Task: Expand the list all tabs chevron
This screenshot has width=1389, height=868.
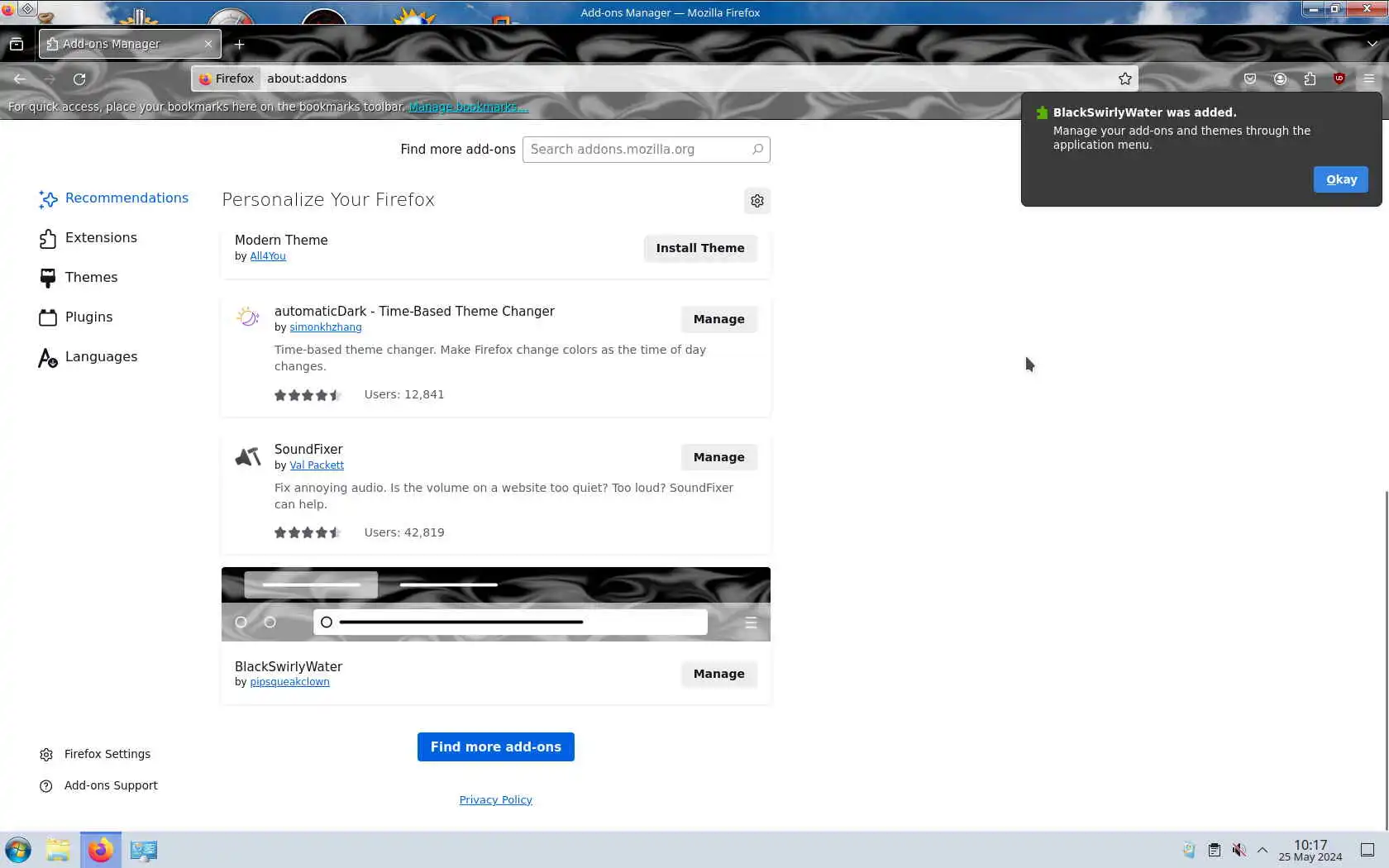Action: click(1372, 44)
